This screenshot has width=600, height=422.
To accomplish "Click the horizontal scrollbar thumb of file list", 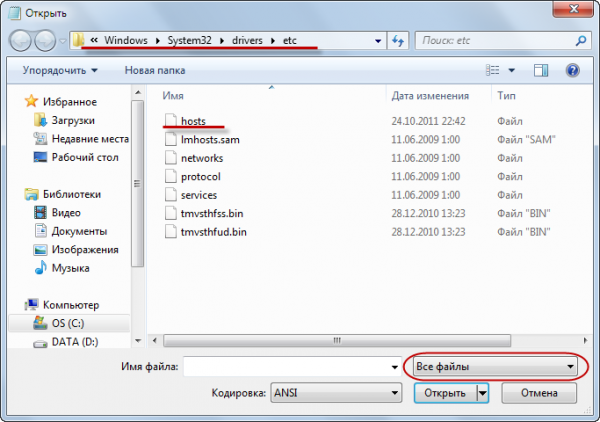I will coord(337,340).
